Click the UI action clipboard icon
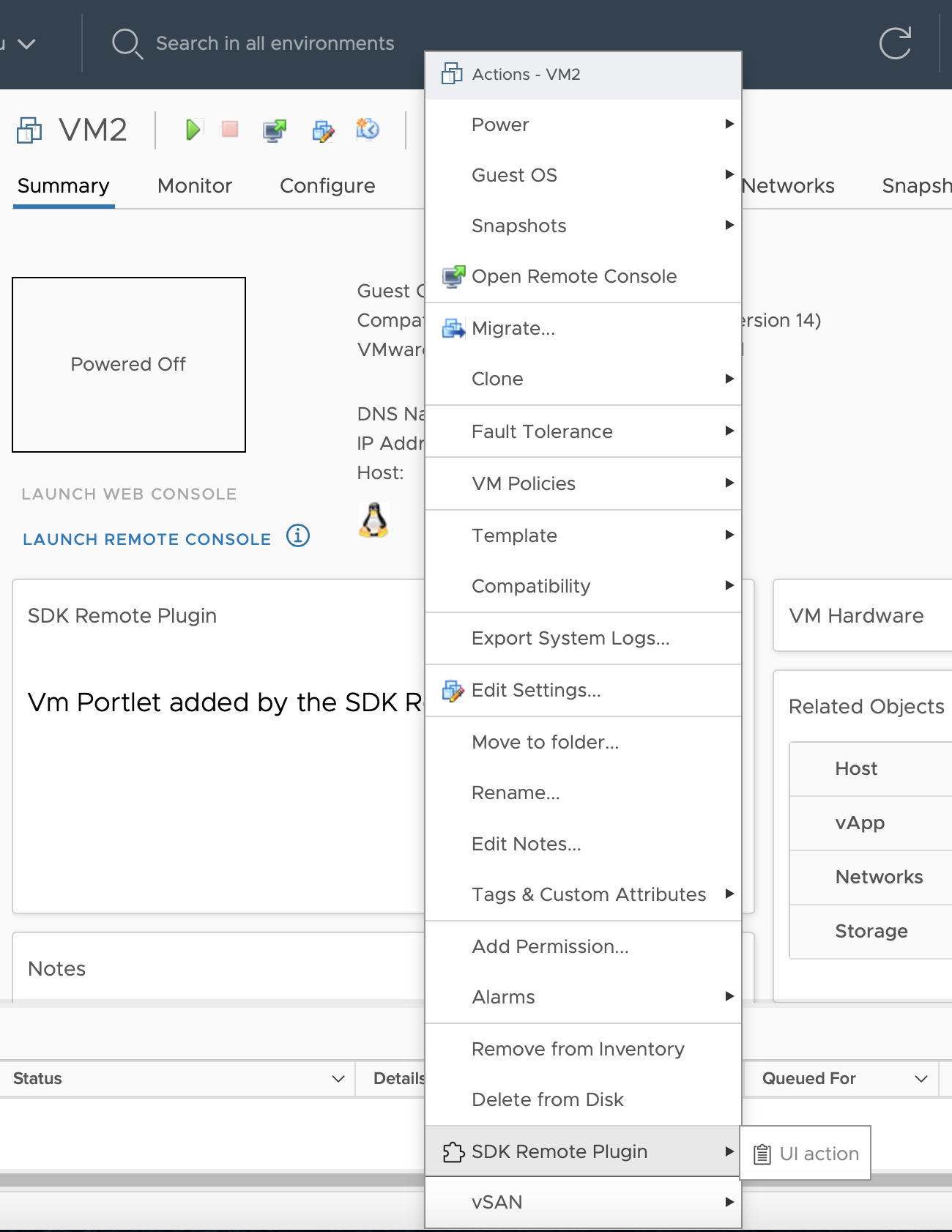This screenshot has width=952, height=1232. tap(762, 1154)
